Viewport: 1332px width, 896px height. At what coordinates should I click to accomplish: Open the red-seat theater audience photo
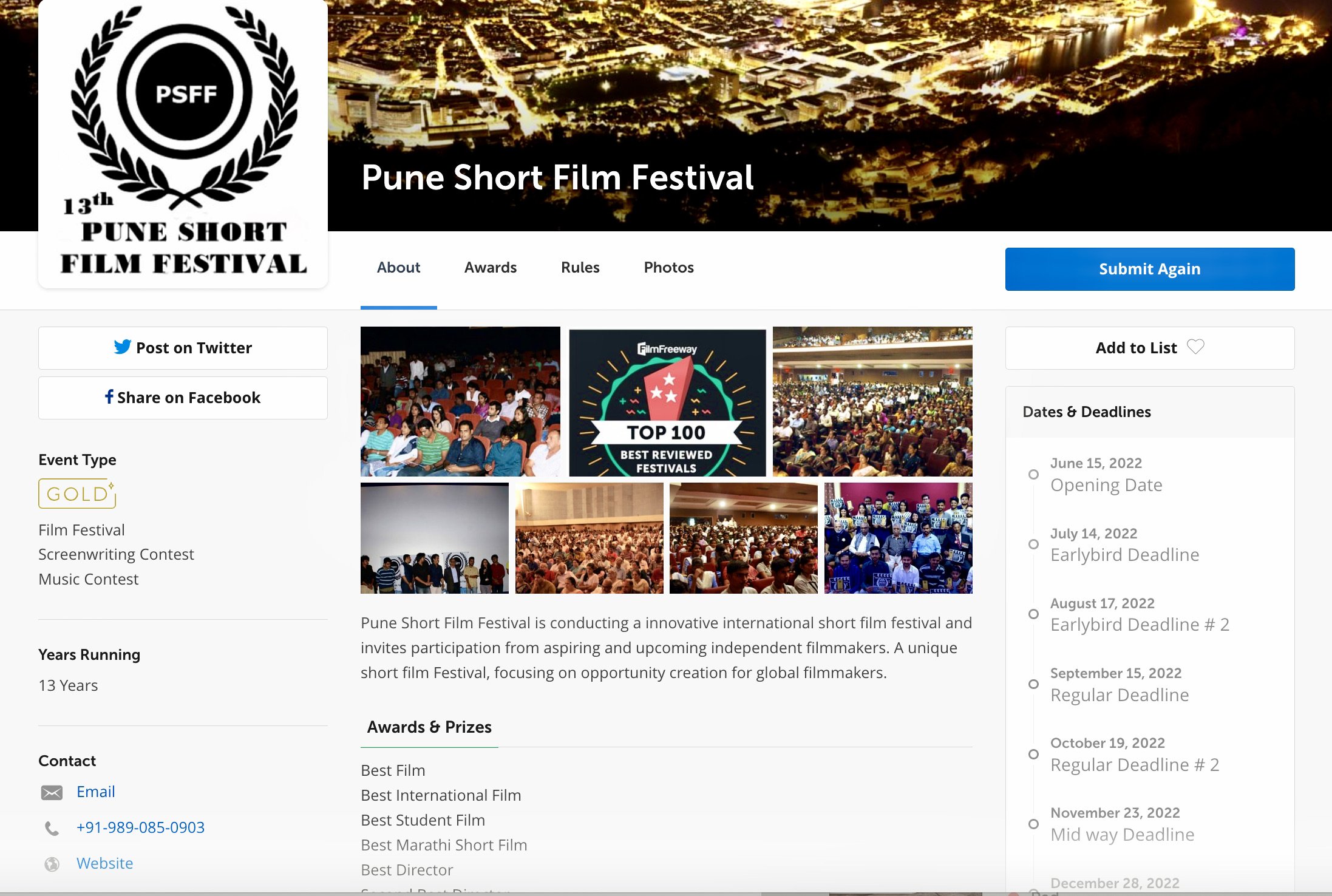(744, 538)
